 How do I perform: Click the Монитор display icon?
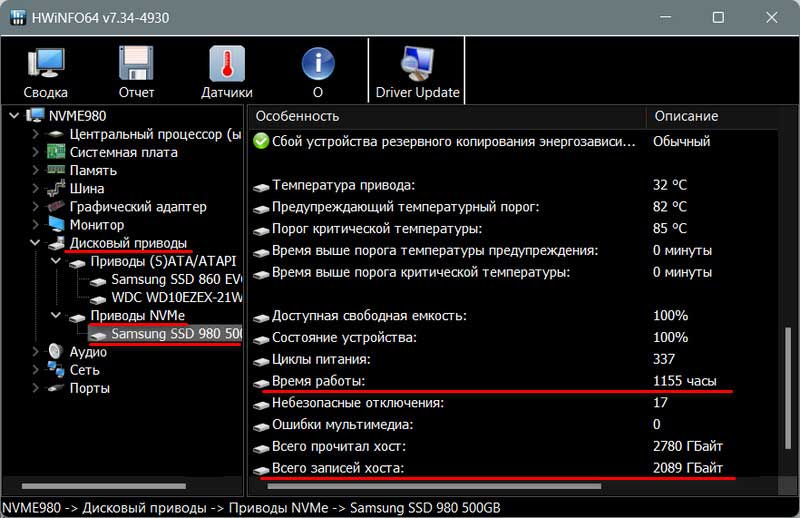[x=56, y=224]
